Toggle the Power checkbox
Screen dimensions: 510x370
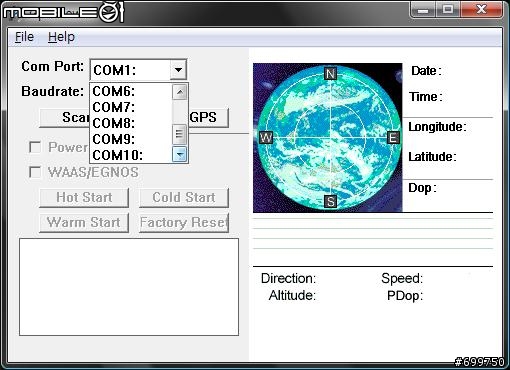point(35,147)
